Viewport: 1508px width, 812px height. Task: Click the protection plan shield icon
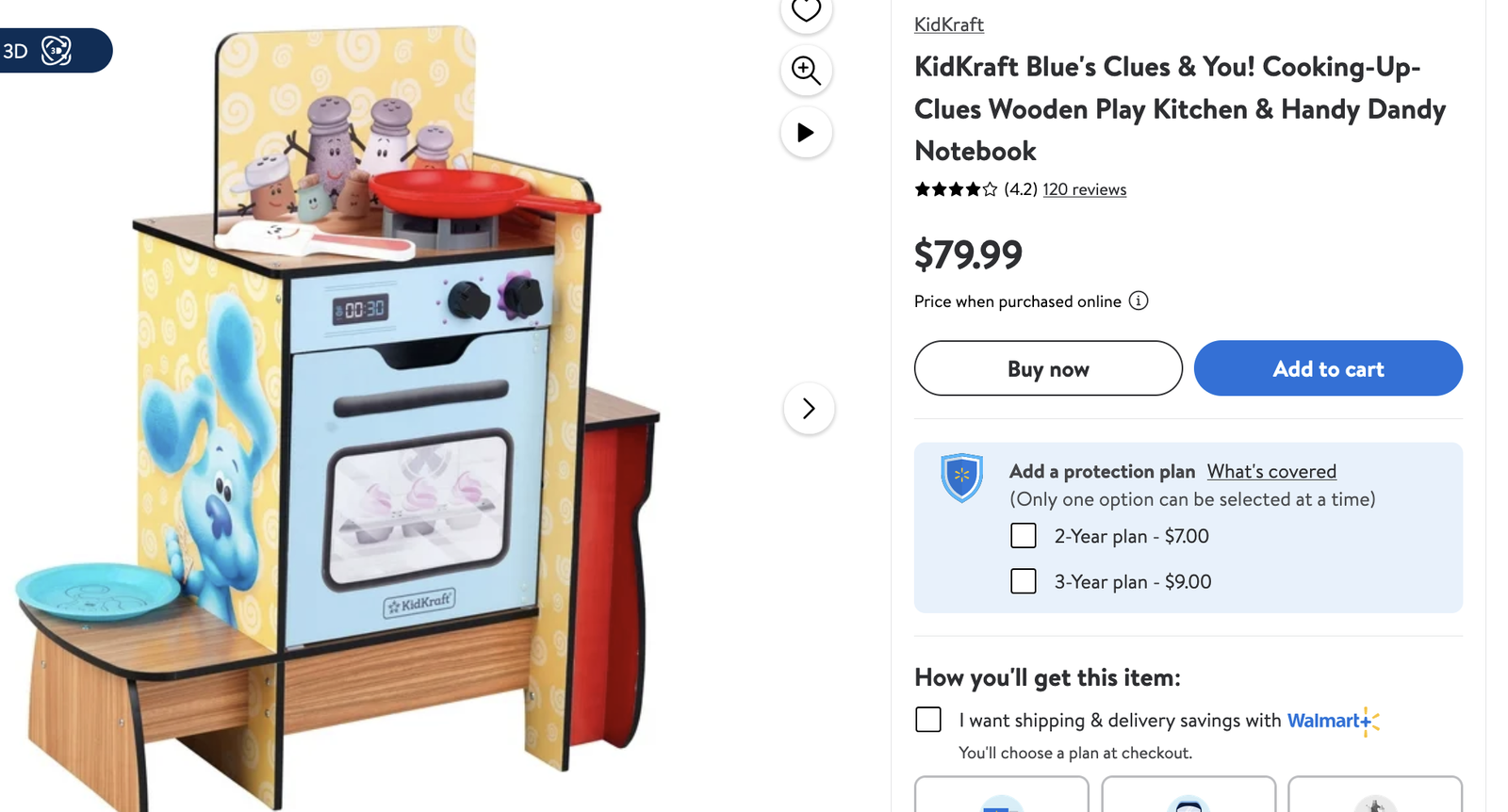pyautogui.click(x=961, y=478)
